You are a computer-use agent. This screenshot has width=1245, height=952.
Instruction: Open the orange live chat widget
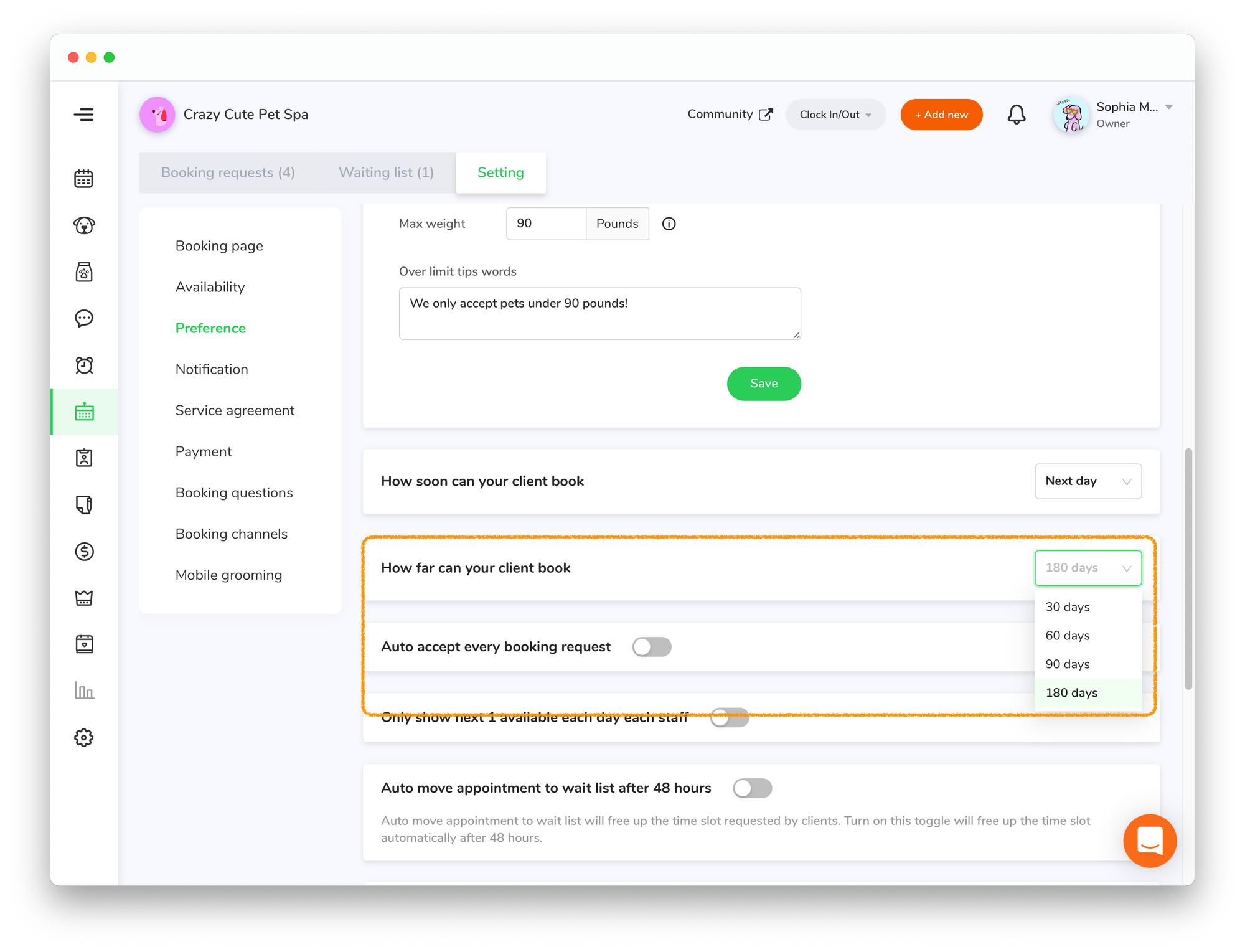click(1149, 841)
